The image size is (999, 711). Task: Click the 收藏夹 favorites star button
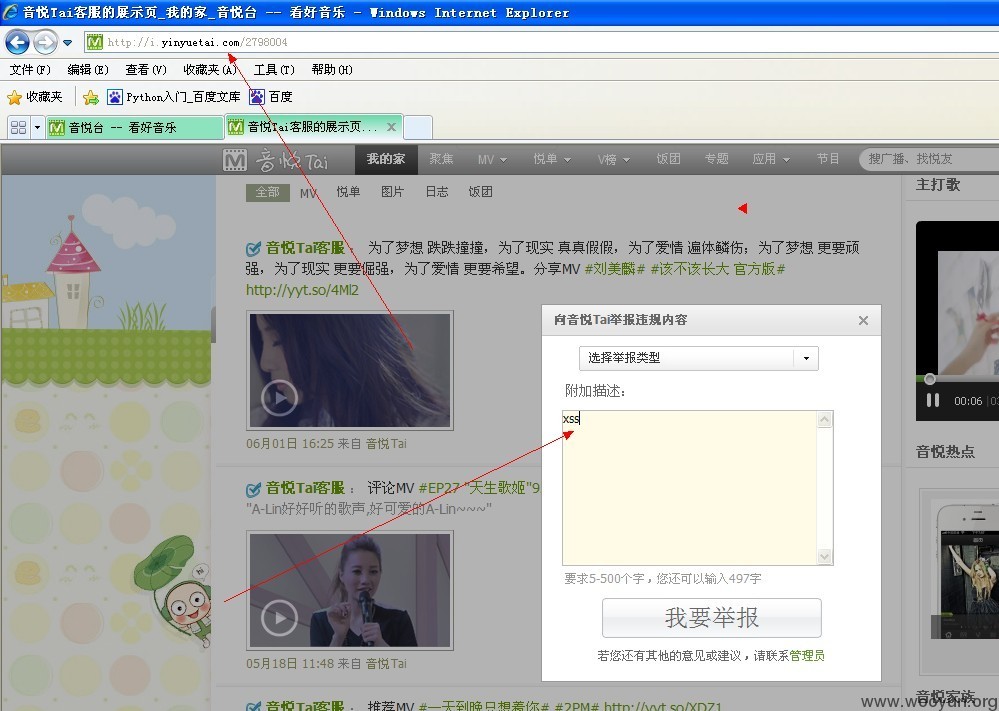(x=35, y=97)
